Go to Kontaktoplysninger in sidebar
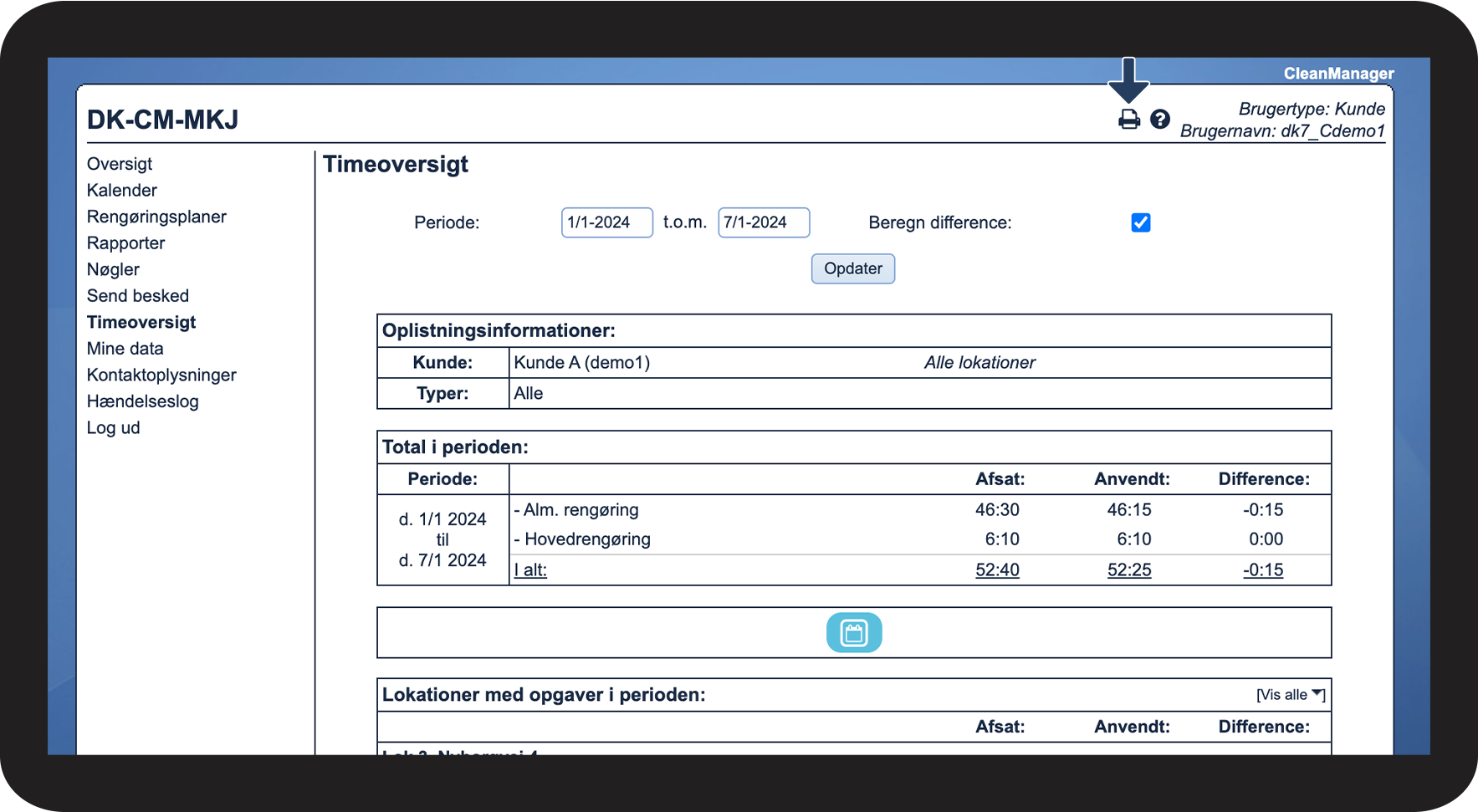Screen dimensions: 1478x812 tap(161, 375)
